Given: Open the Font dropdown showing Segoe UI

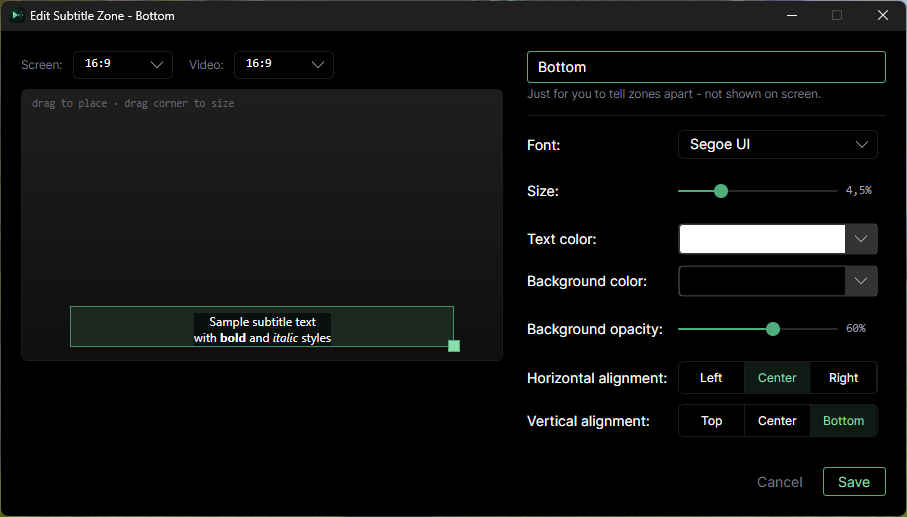Looking at the screenshot, I should coord(777,145).
